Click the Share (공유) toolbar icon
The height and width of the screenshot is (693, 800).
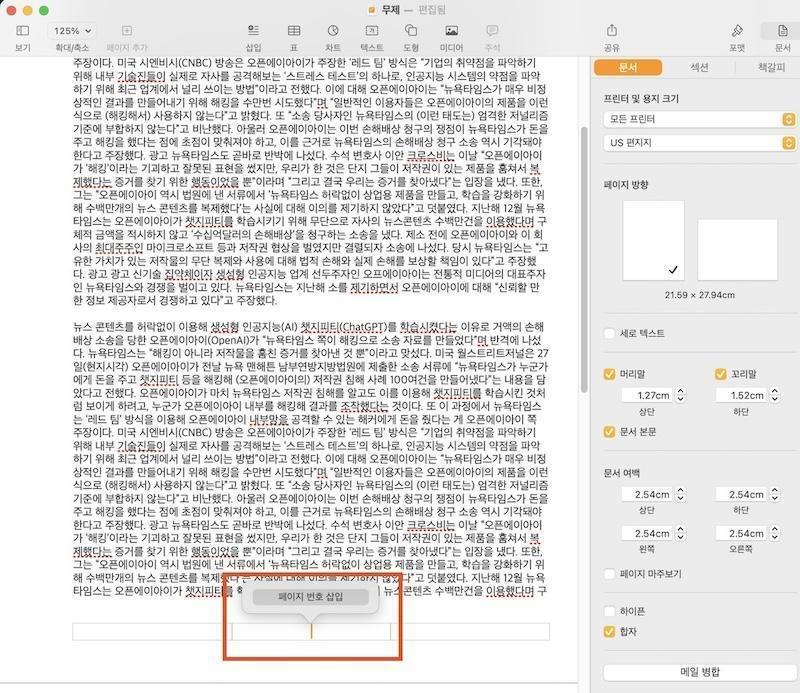(612, 31)
